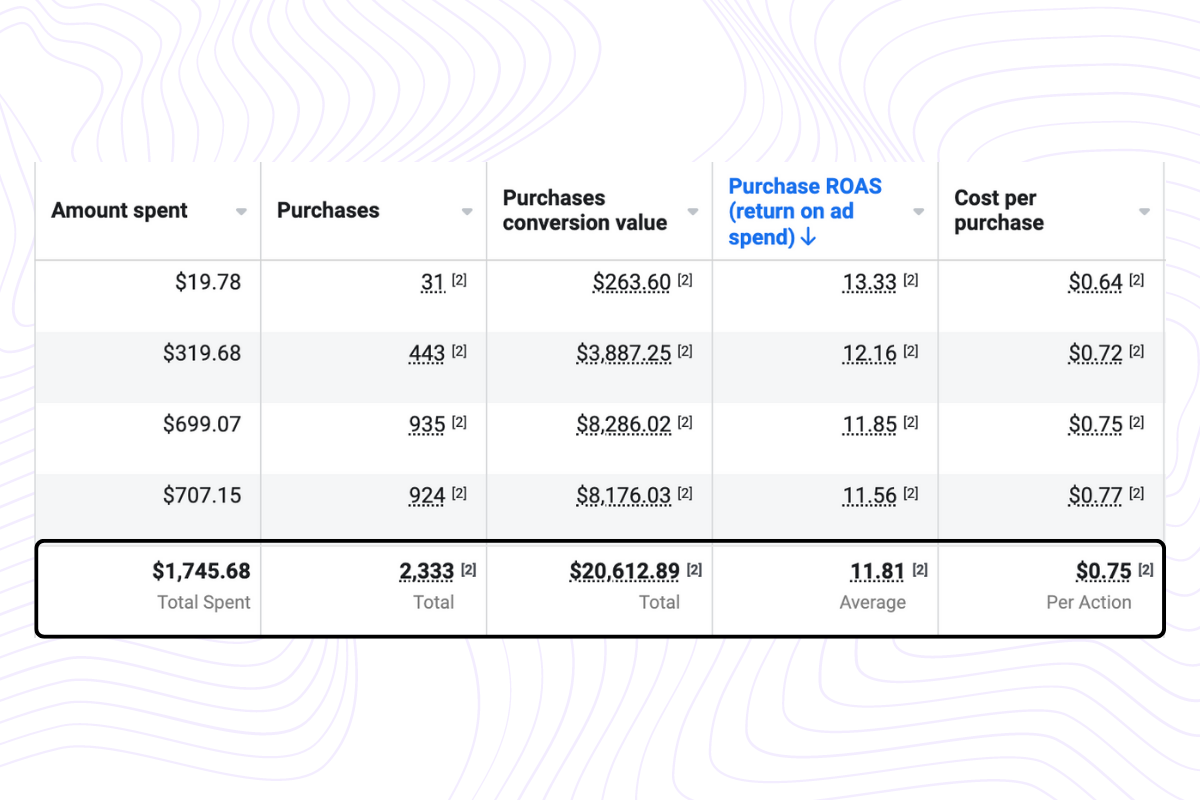Click the total 2,333 purchases value

(426, 572)
